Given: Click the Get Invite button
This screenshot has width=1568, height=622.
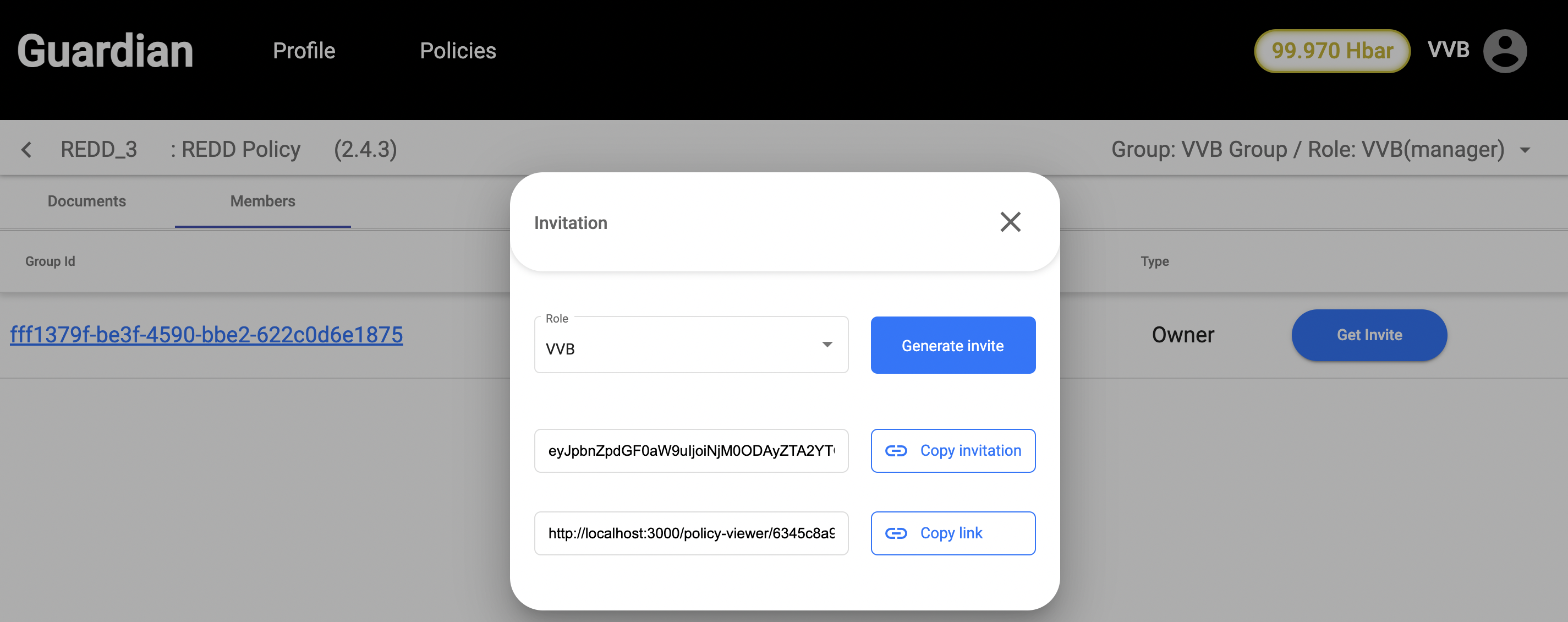Looking at the screenshot, I should 1369,335.
